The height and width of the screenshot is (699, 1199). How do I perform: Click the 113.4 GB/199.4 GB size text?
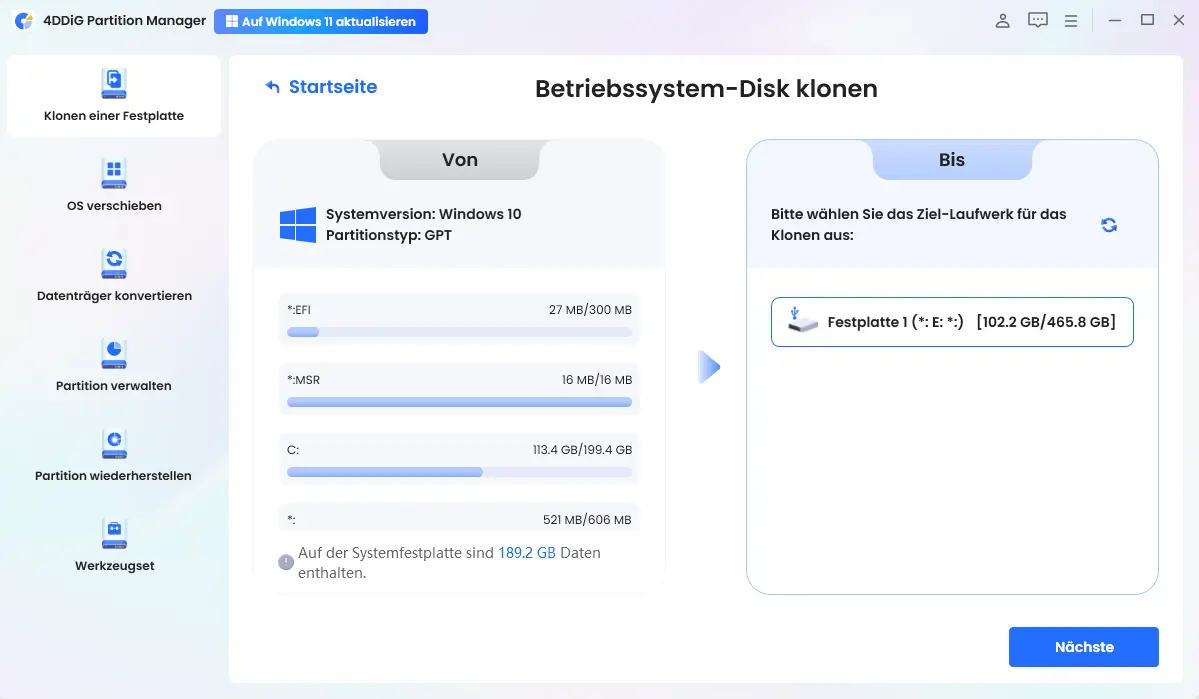583,450
